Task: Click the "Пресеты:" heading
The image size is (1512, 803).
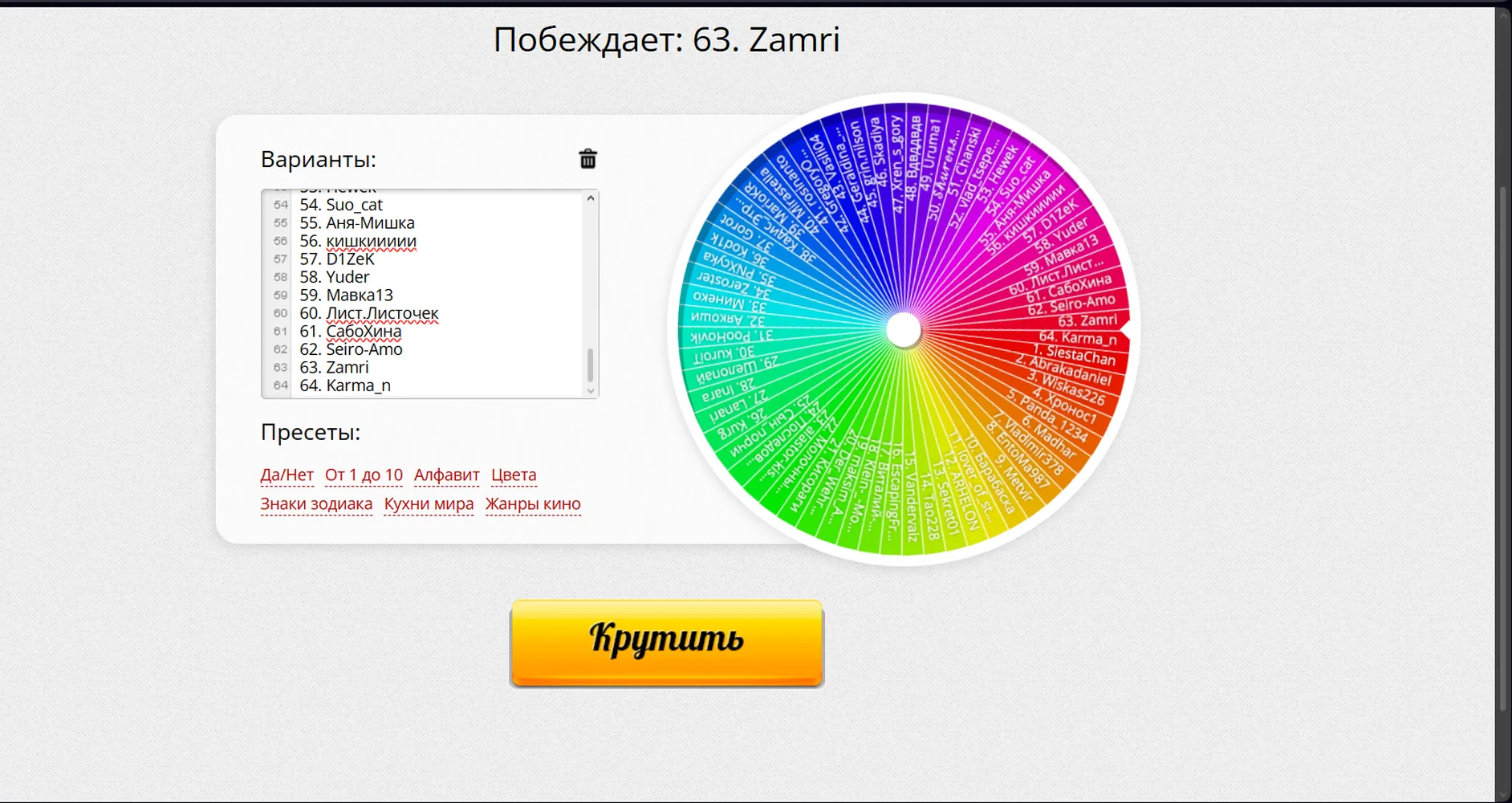Action: tap(311, 432)
